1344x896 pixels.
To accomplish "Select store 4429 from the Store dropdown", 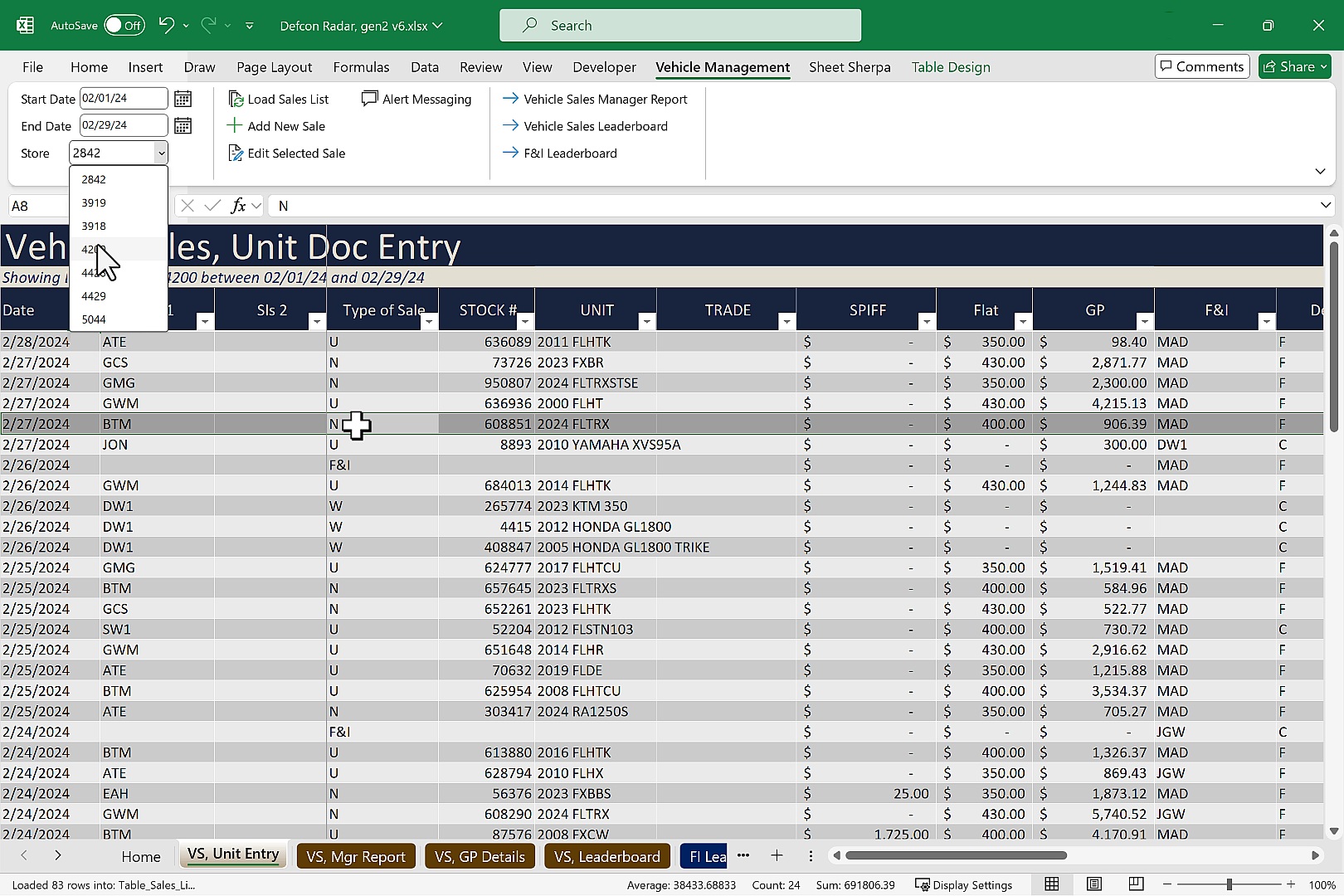I will 95,295.
